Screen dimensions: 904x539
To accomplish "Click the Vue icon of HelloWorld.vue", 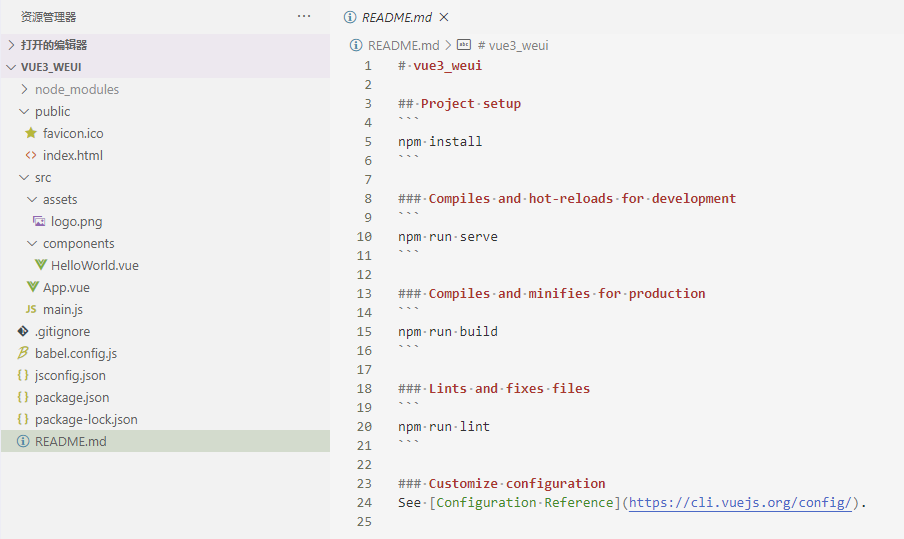I will pos(40,265).
